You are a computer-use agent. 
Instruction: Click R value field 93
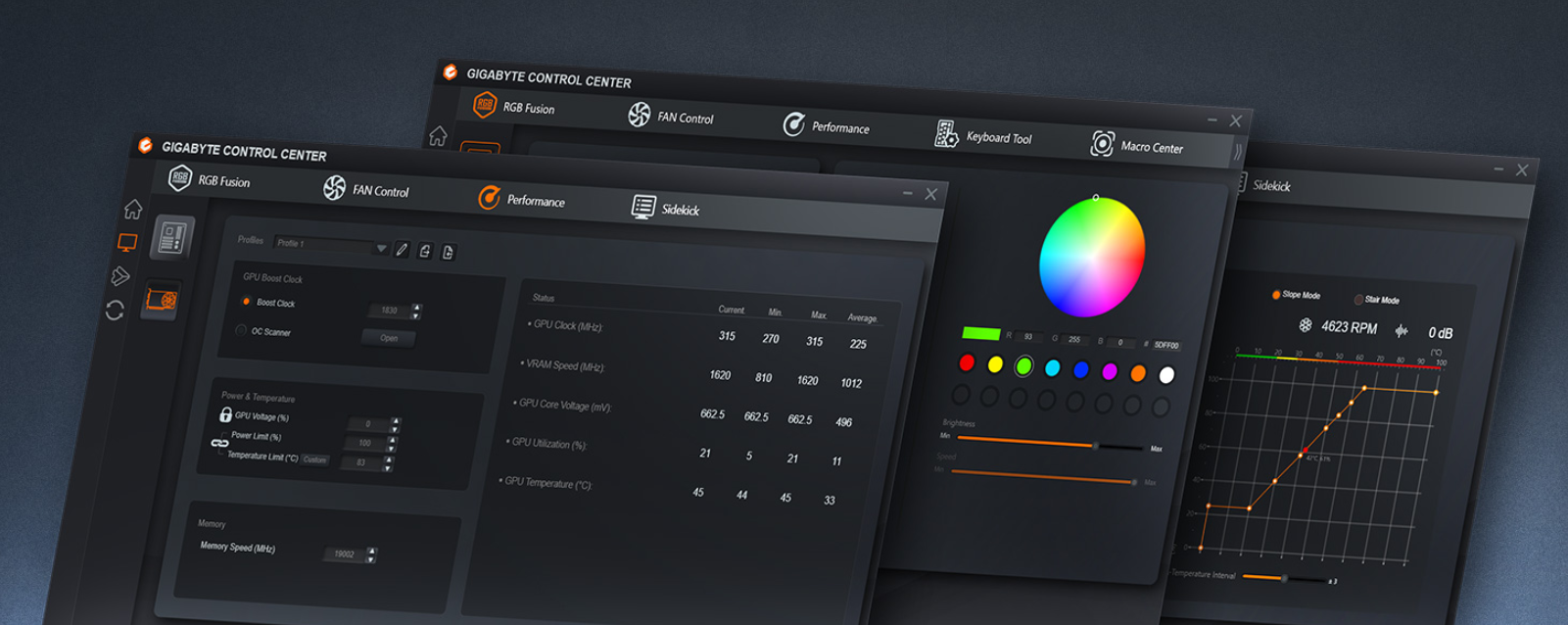tap(1027, 336)
